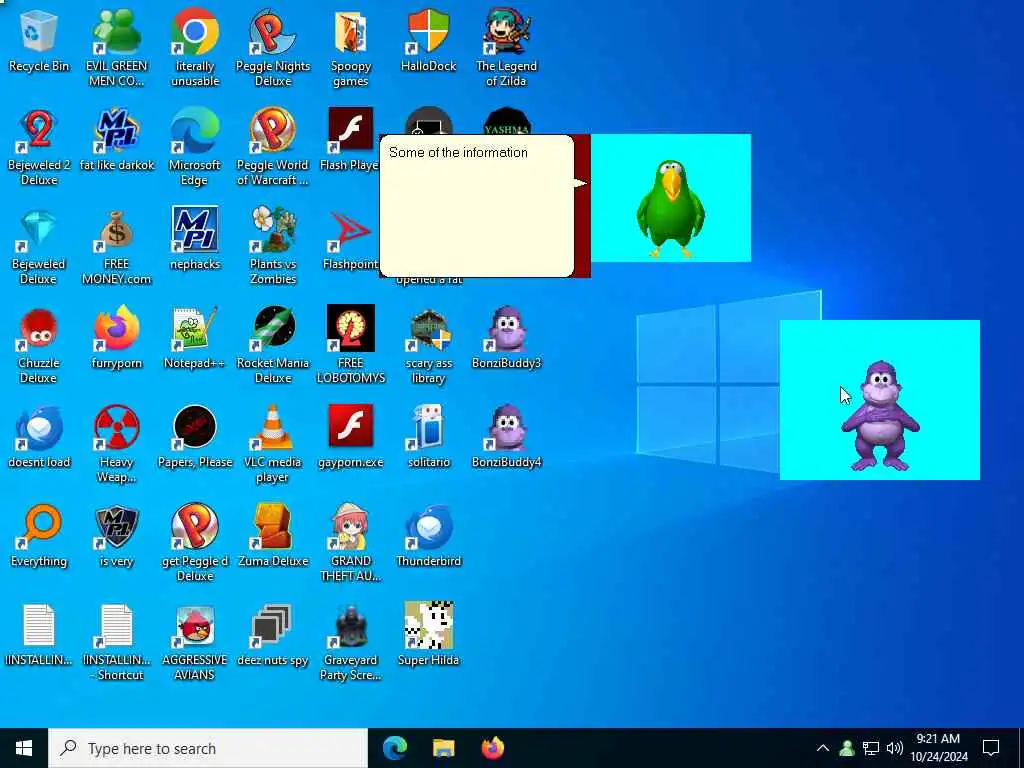Open the clock showing 9:21 AM
Image resolution: width=1024 pixels, height=768 pixels.
(x=938, y=748)
